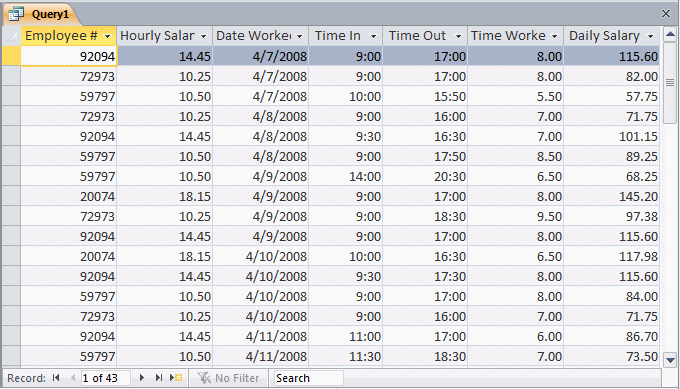This screenshot has width=680, height=389.
Task: Click the Time Out column header
Action: tap(425, 36)
